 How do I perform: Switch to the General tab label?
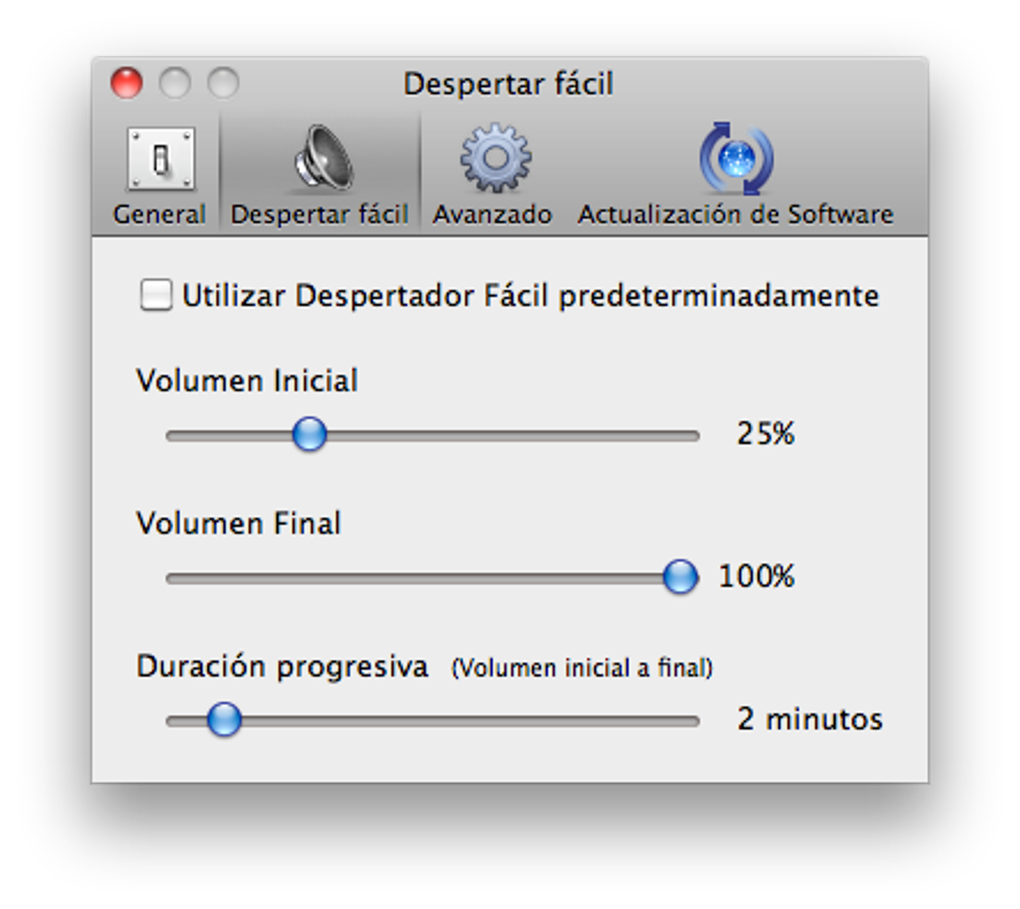point(160,215)
